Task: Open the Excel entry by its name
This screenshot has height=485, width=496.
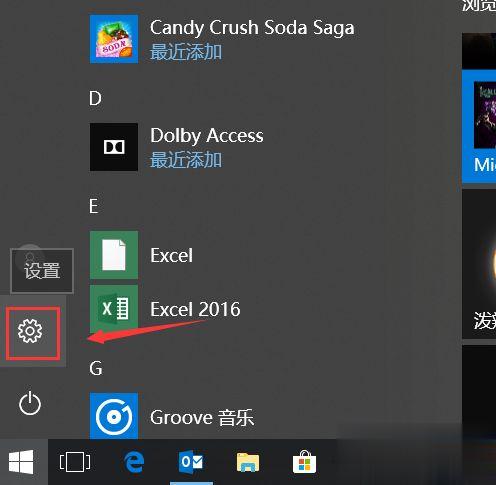Action: (x=171, y=256)
